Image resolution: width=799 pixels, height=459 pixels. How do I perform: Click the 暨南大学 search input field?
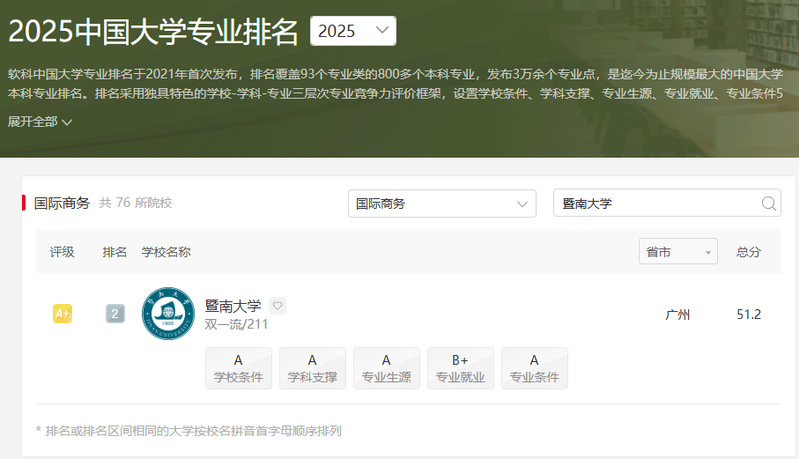[655, 204]
